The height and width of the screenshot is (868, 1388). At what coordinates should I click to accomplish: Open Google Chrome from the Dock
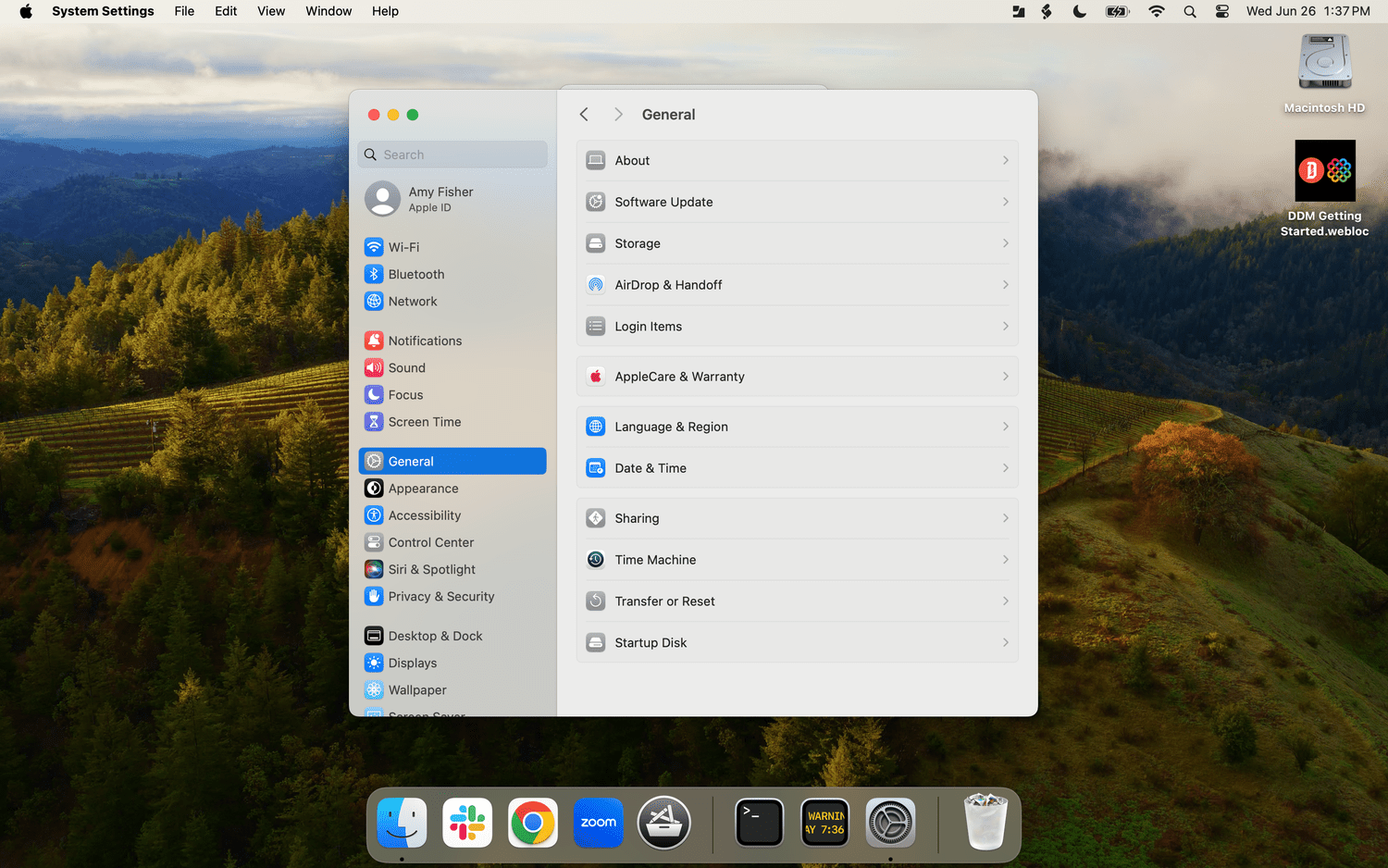tap(533, 823)
